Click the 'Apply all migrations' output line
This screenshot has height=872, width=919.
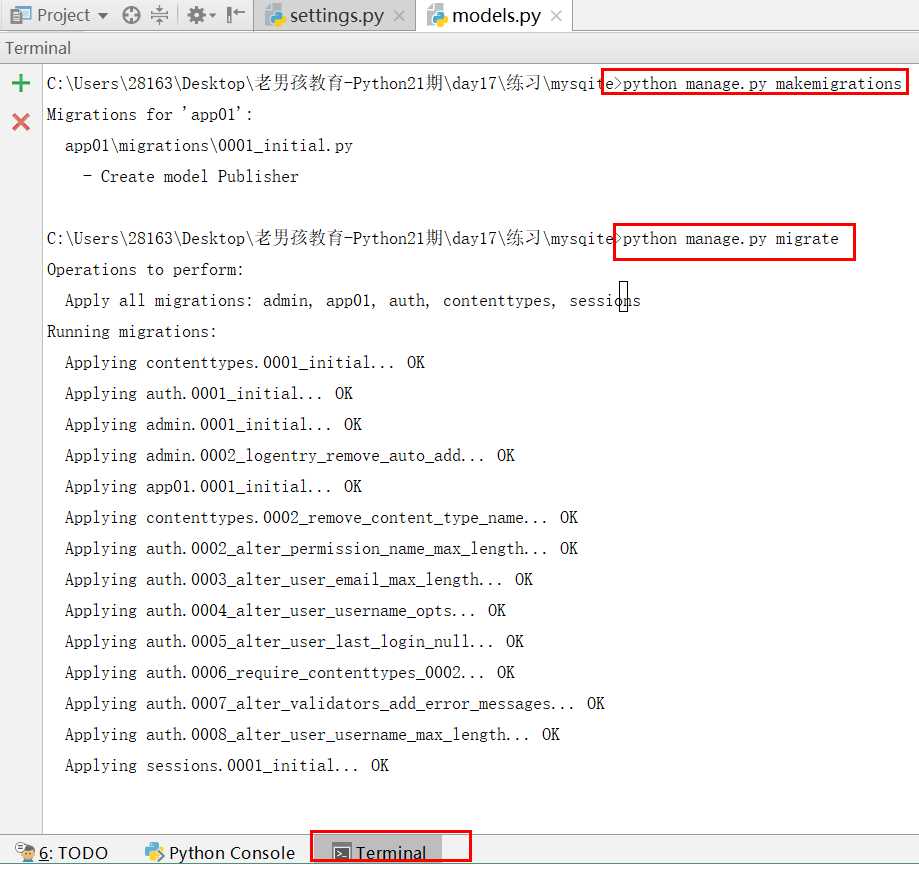(x=352, y=301)
